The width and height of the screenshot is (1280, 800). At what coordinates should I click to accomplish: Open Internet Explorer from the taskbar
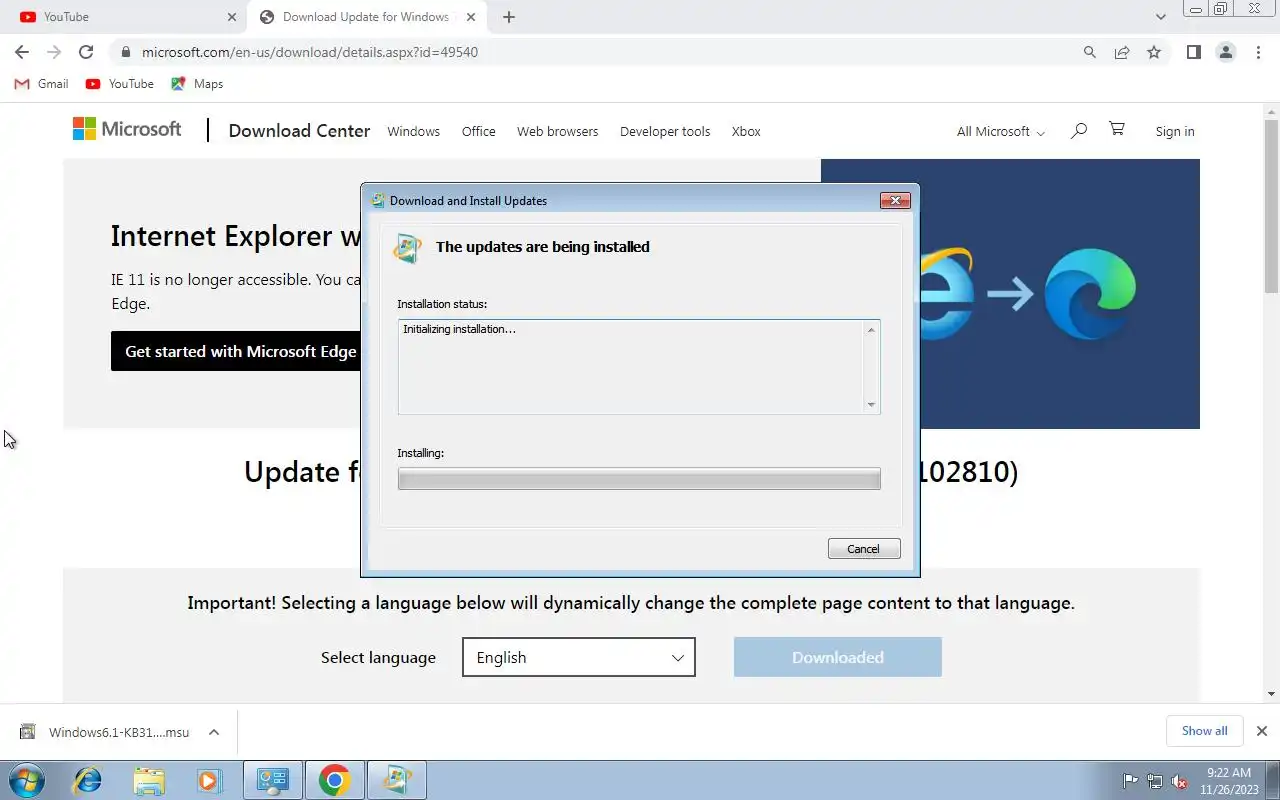(x=88, y=780)
